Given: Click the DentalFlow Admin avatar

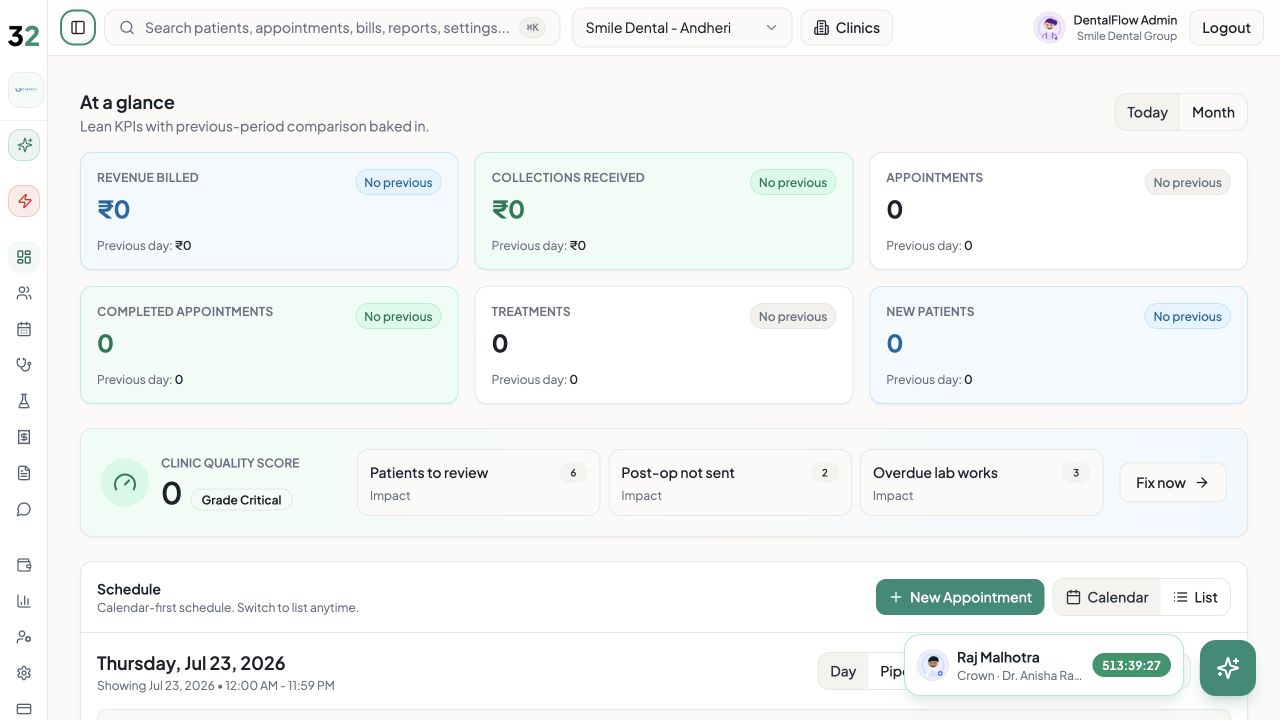Looking at the screenshot, I should coord(1049,28).
